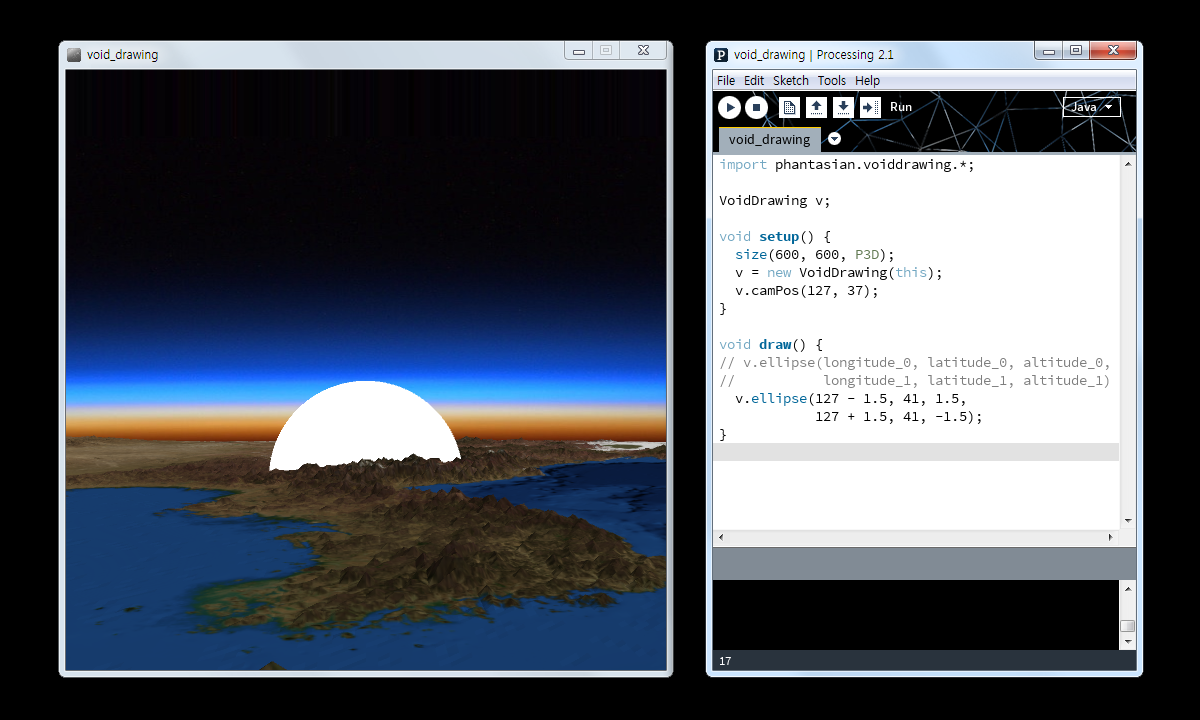Open the File menu
Screen dimensions: 1200x720
(x=726, y=80)
